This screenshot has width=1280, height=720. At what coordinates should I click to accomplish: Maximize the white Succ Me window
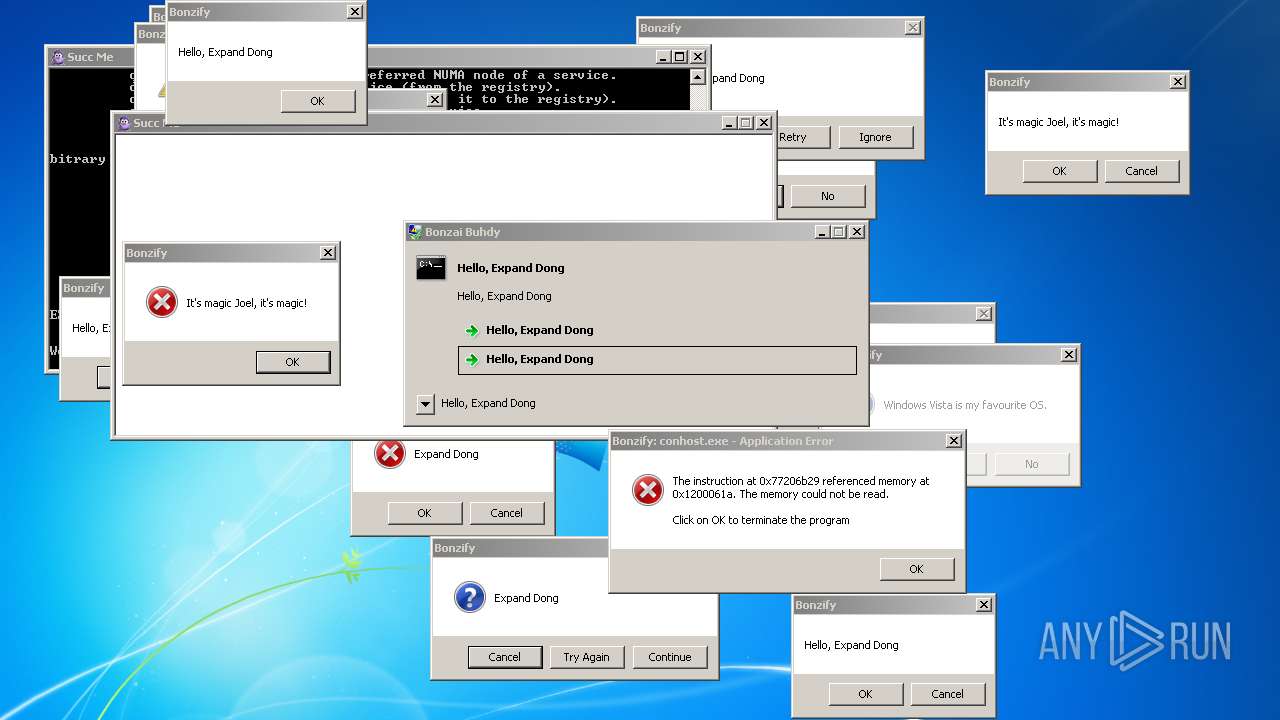(x=746, y=123)
